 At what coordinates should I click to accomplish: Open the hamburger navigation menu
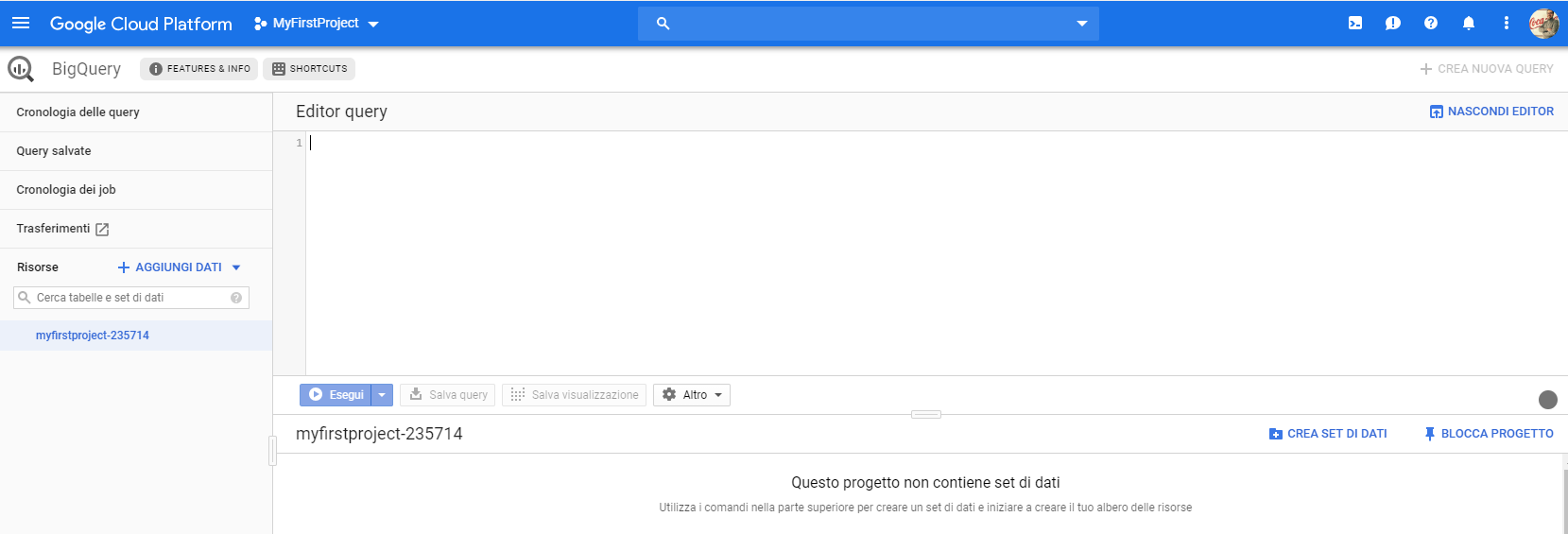21,23
